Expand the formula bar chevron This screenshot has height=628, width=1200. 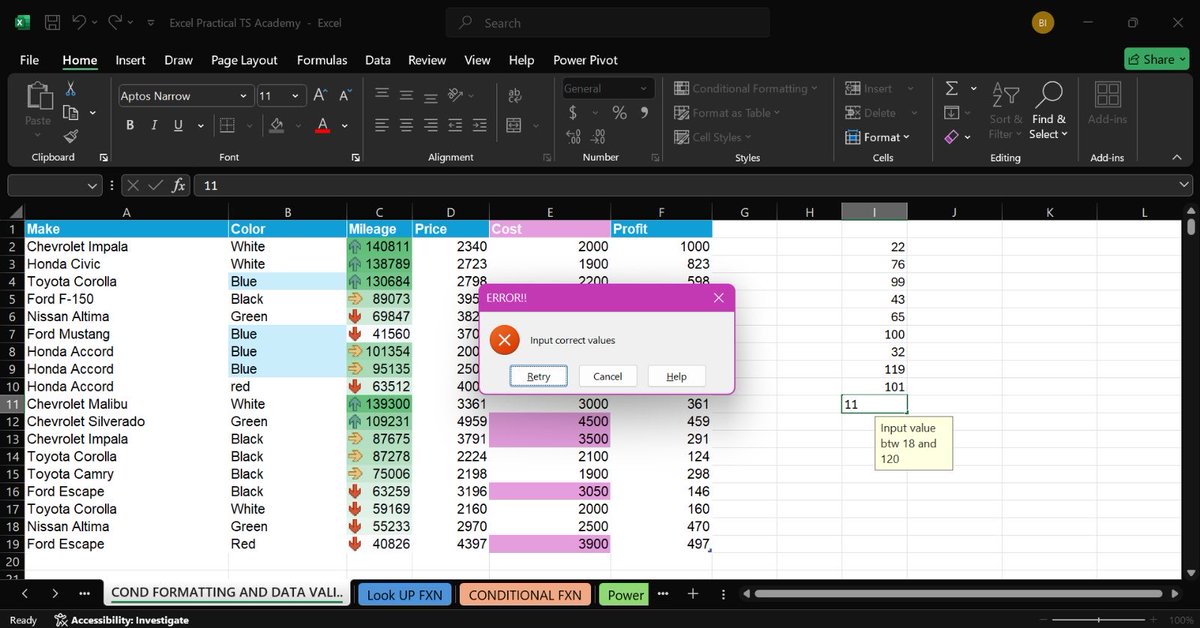click(x=1185, y=185)
